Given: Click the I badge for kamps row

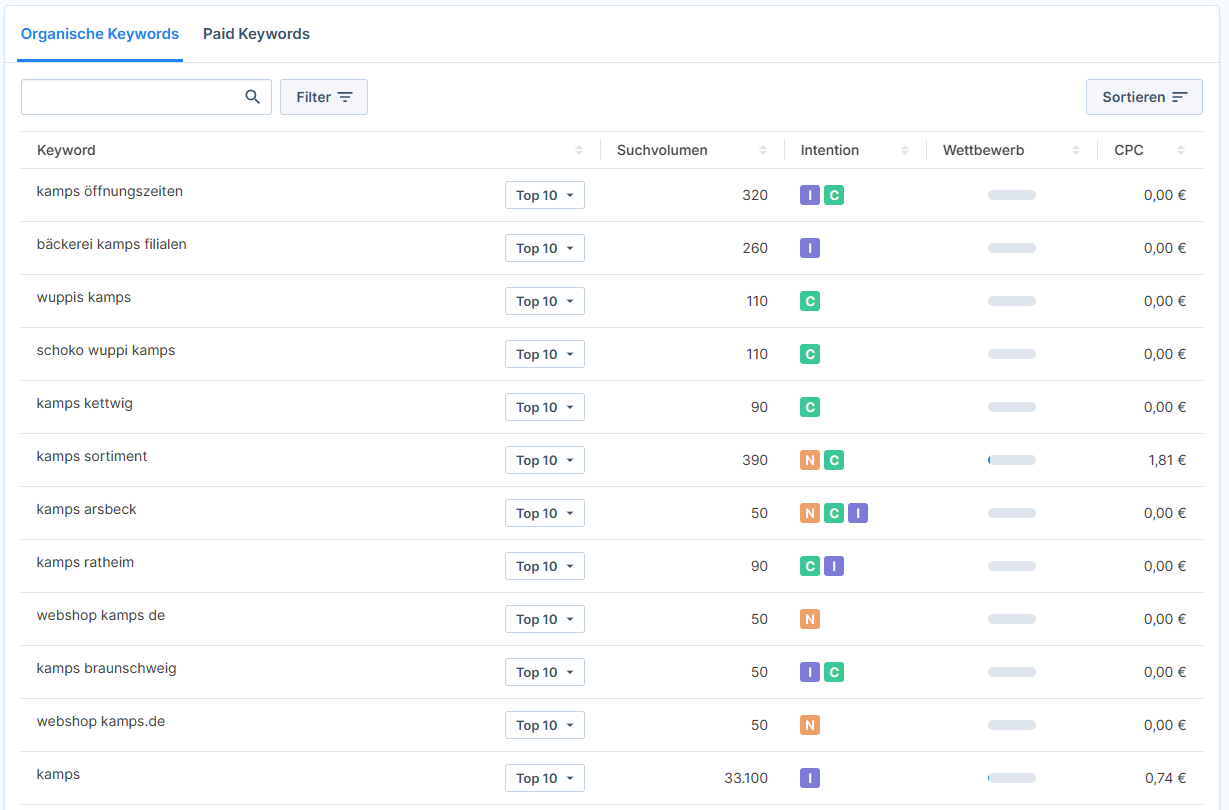Looking at the screenshot, I should [x=810, y=778].
